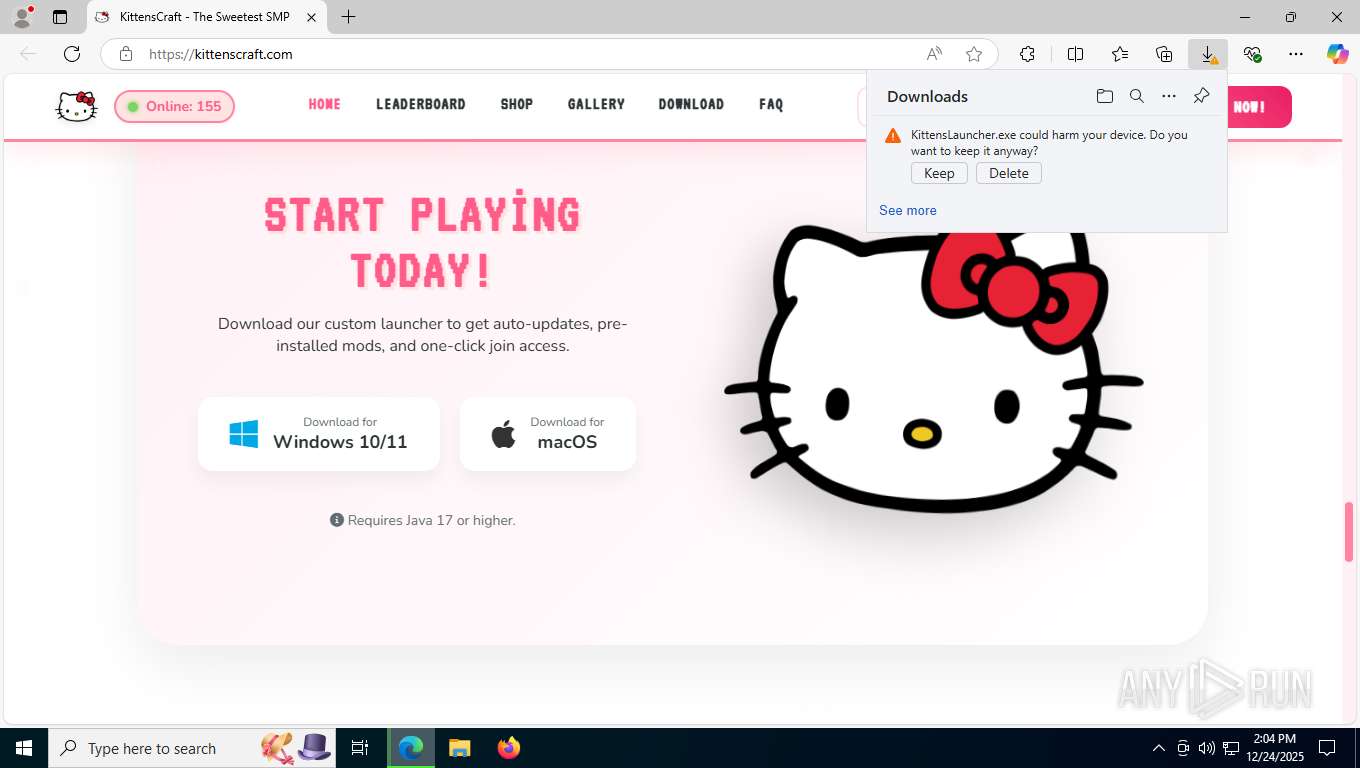Screen dimensions: 1360x768
Task: Open the Collections icon
Action: pos(1164,54)
